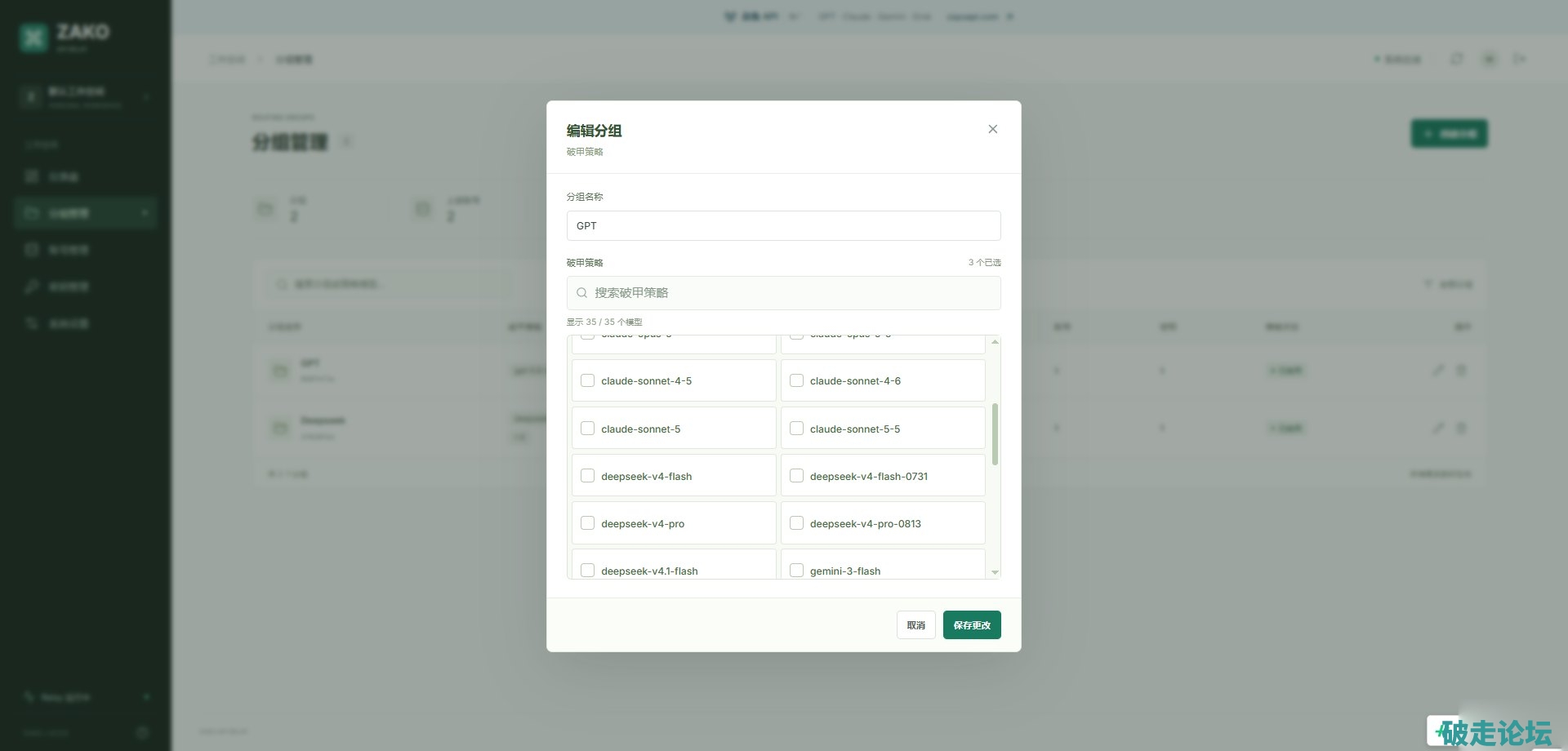Close the 编辑分组 dialog with the X icon

coord(992,129)
